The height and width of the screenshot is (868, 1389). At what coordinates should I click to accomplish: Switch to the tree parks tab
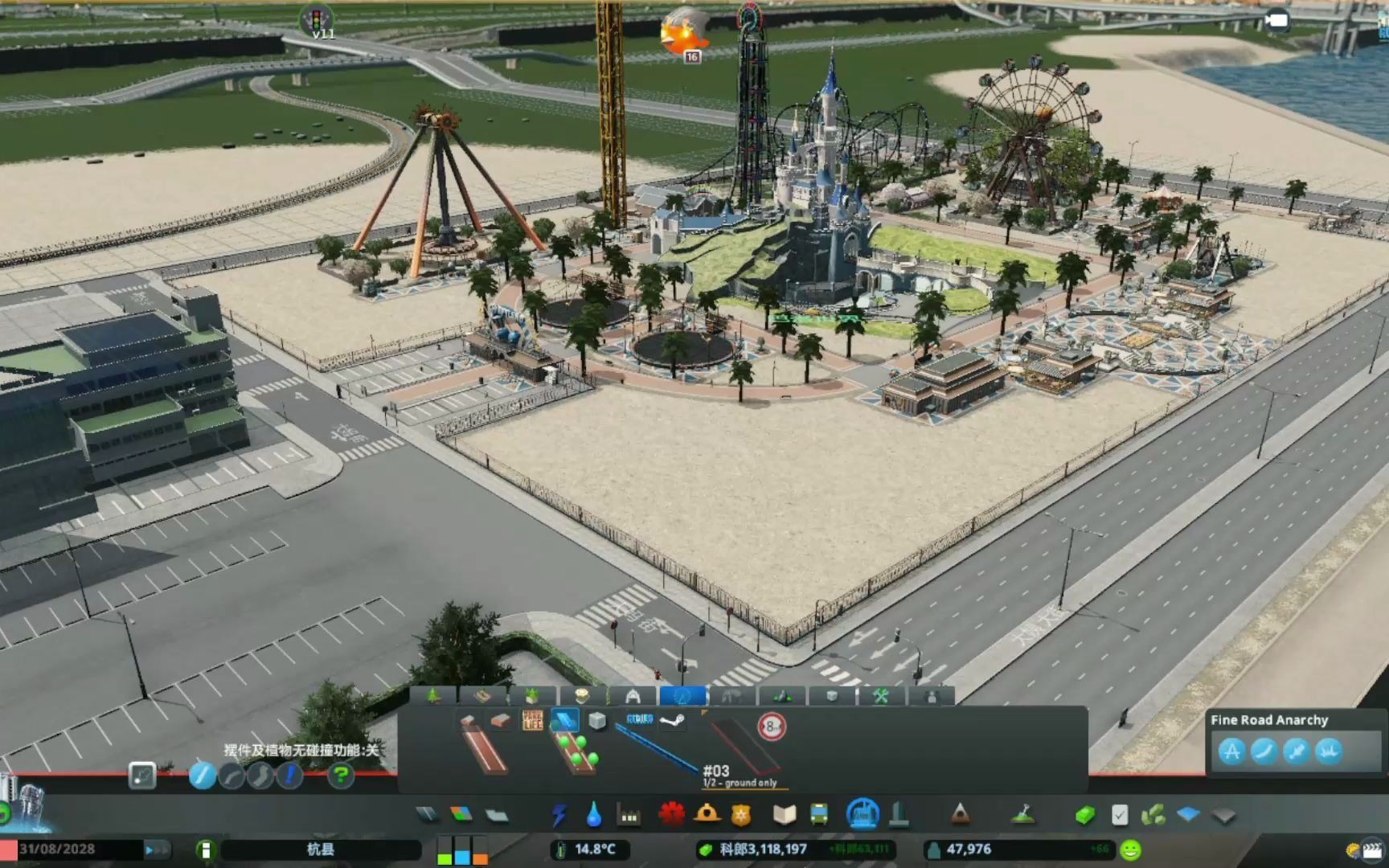(433, 695)
